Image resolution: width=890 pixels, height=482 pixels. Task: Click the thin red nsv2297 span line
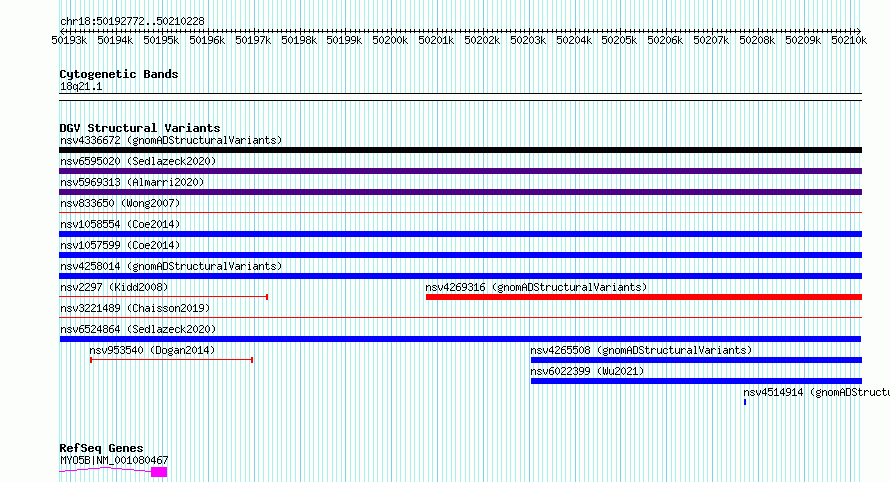coord(163,296)
